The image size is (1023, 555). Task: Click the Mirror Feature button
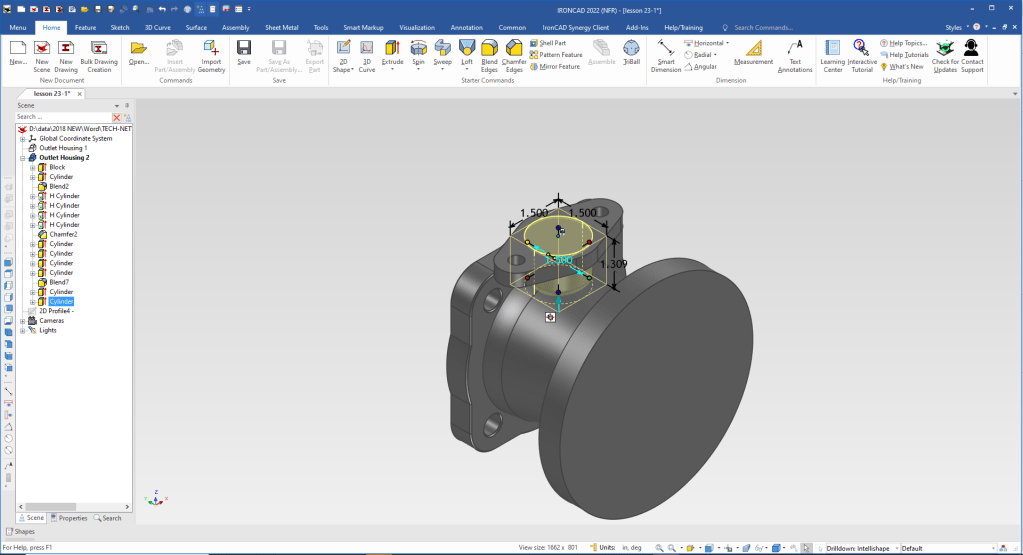pyautogui.click(x=555, y=66)
